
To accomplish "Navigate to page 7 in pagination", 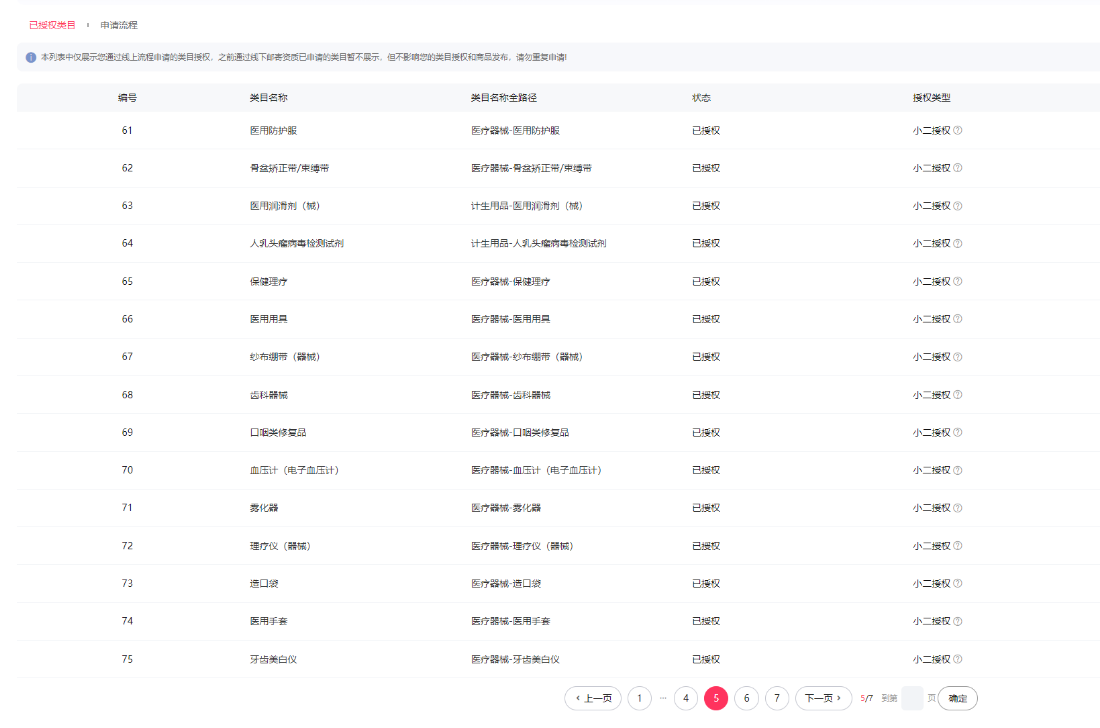I will [776, 698].
